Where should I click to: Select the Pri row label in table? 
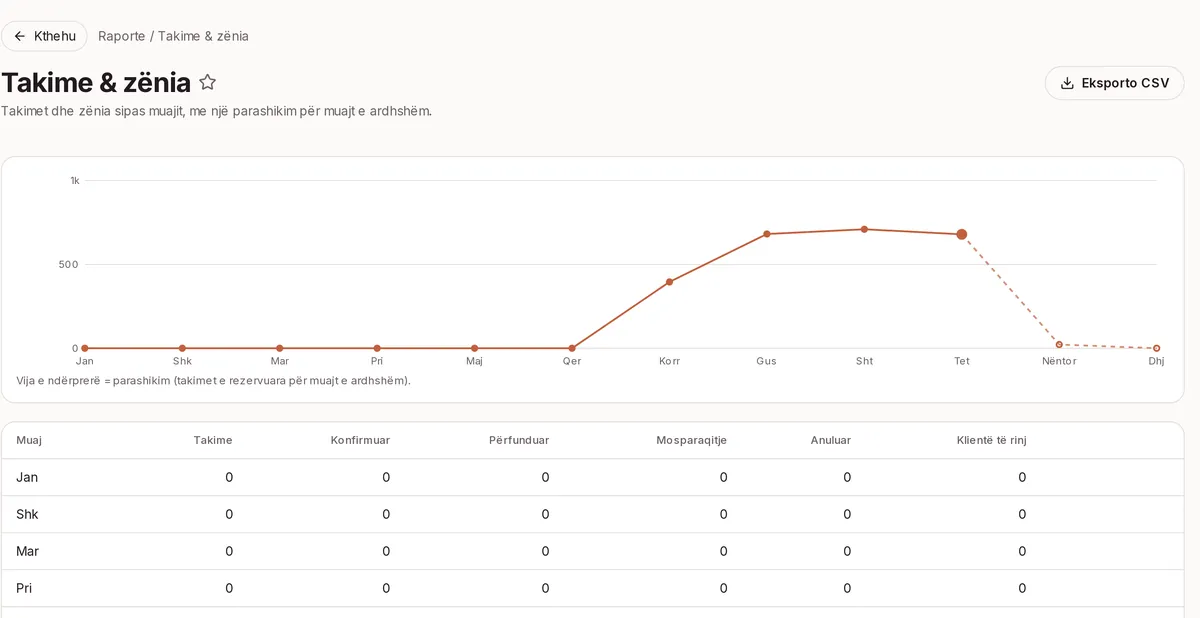pyautogui.click(x=24, y=588)
